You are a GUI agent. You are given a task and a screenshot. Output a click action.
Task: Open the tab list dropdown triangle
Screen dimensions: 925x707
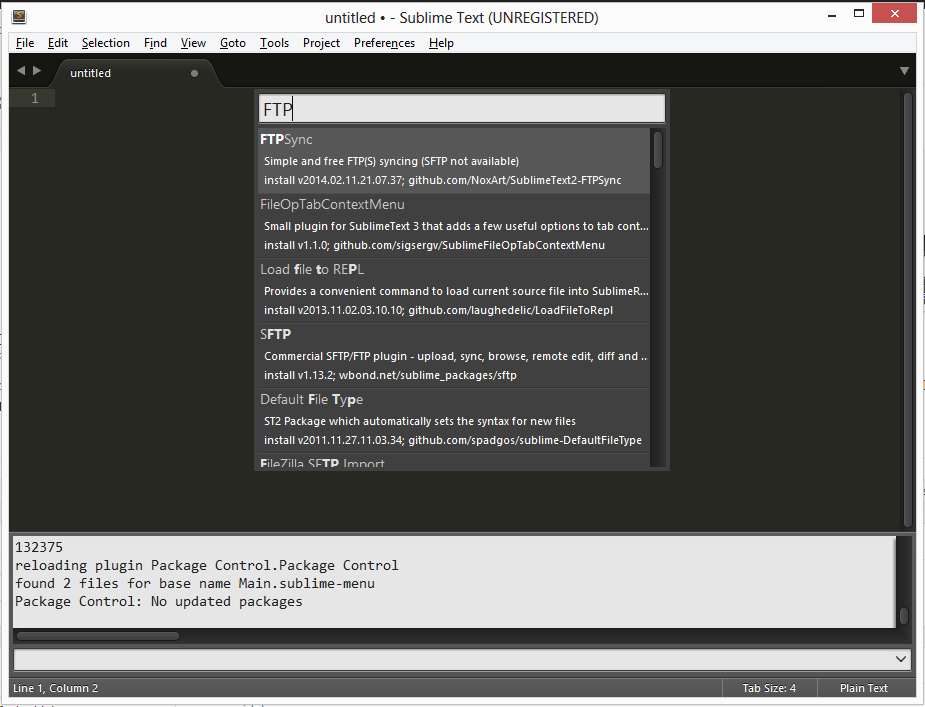pos(904,71)
